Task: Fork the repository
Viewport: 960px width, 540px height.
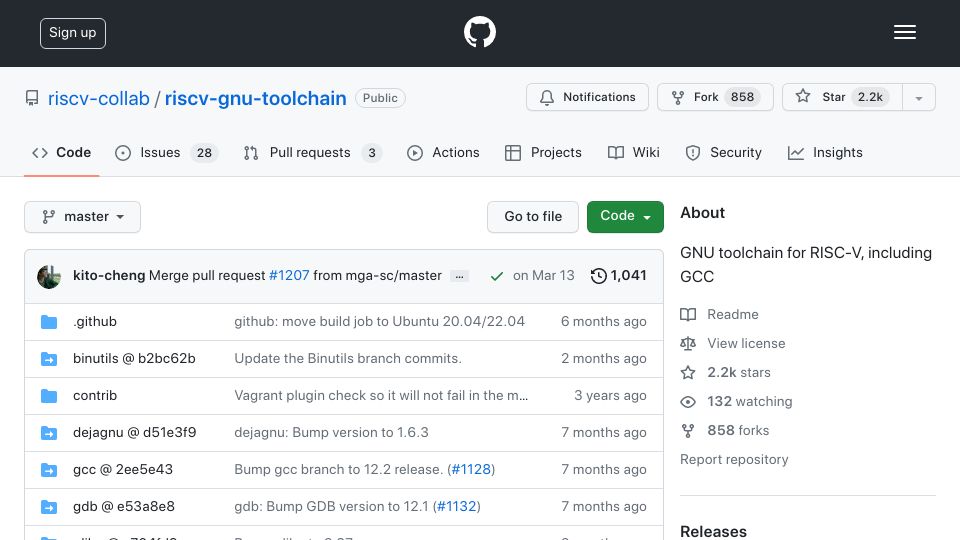Action: tap(715, 97)
